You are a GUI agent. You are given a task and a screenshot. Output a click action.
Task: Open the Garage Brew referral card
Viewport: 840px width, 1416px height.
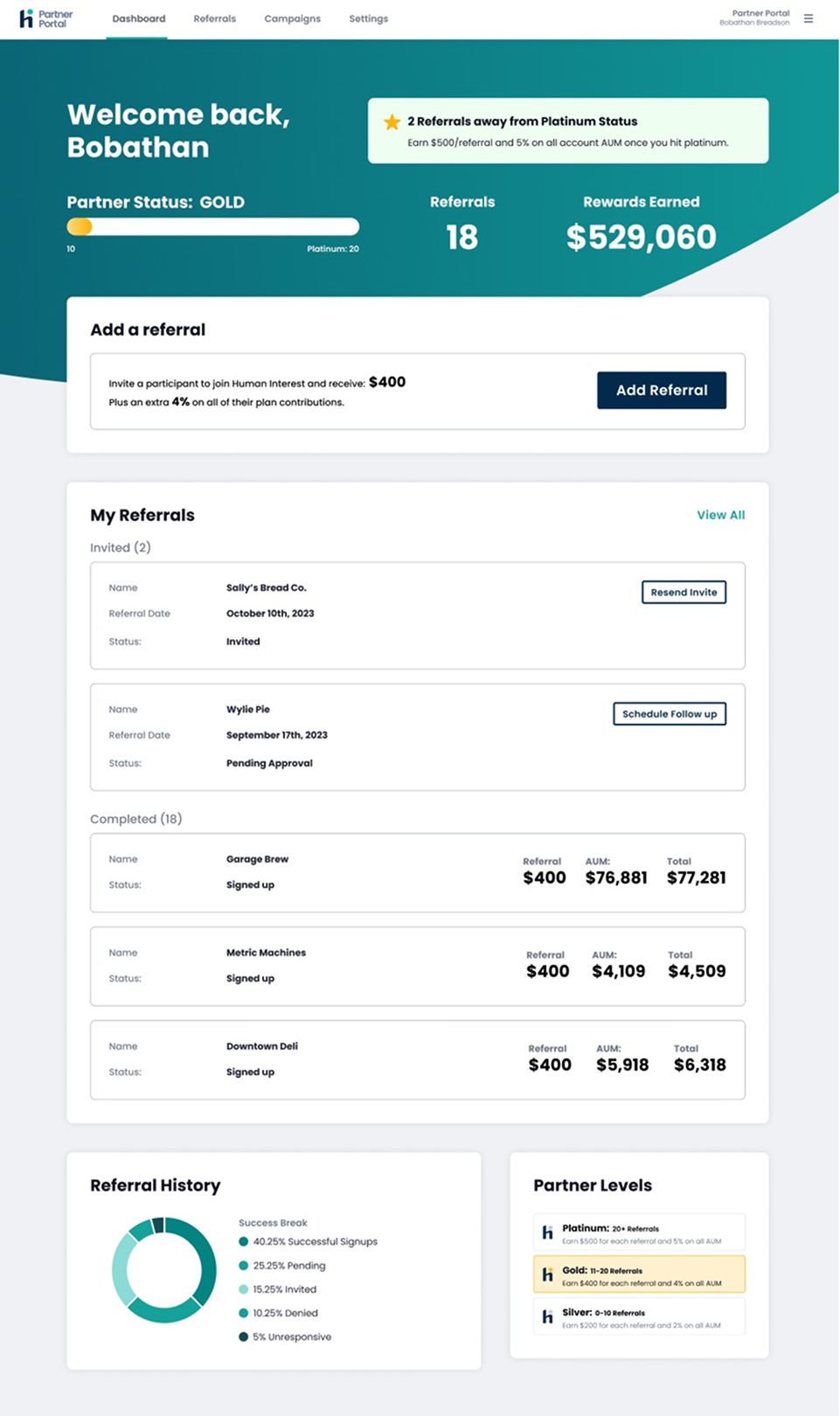tap(418, 873)
